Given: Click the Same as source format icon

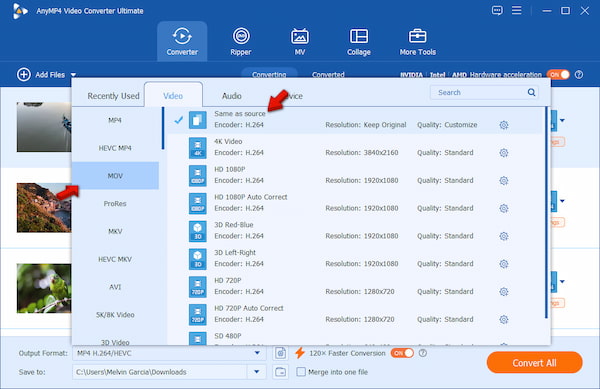Looking at the screenshot, I should pos(197,120).
